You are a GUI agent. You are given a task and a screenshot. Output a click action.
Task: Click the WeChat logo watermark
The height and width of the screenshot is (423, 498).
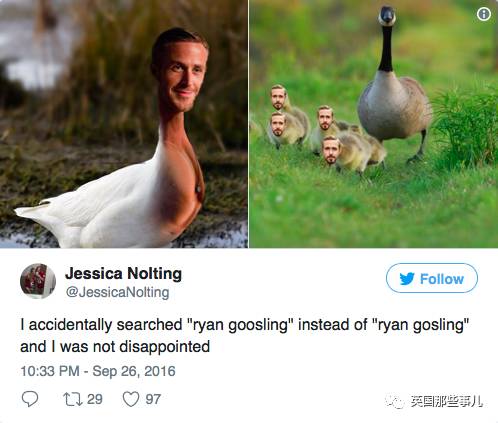395,401
